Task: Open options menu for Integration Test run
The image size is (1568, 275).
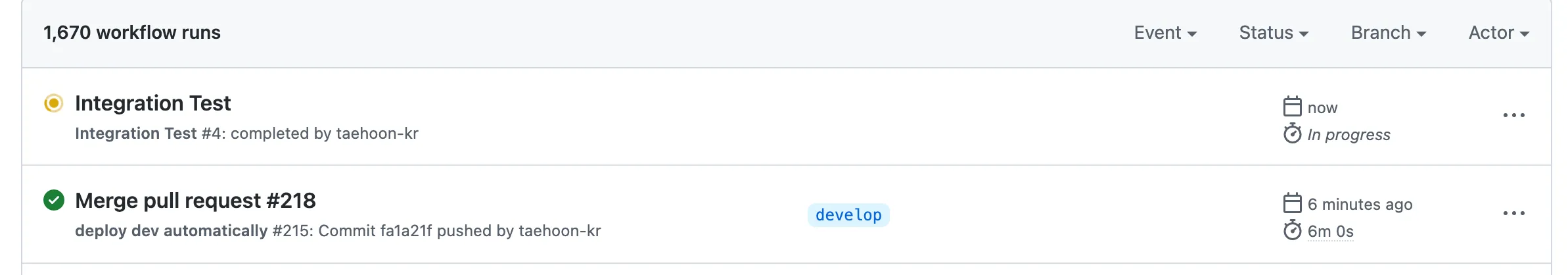Action: [x=1513, y=116]
